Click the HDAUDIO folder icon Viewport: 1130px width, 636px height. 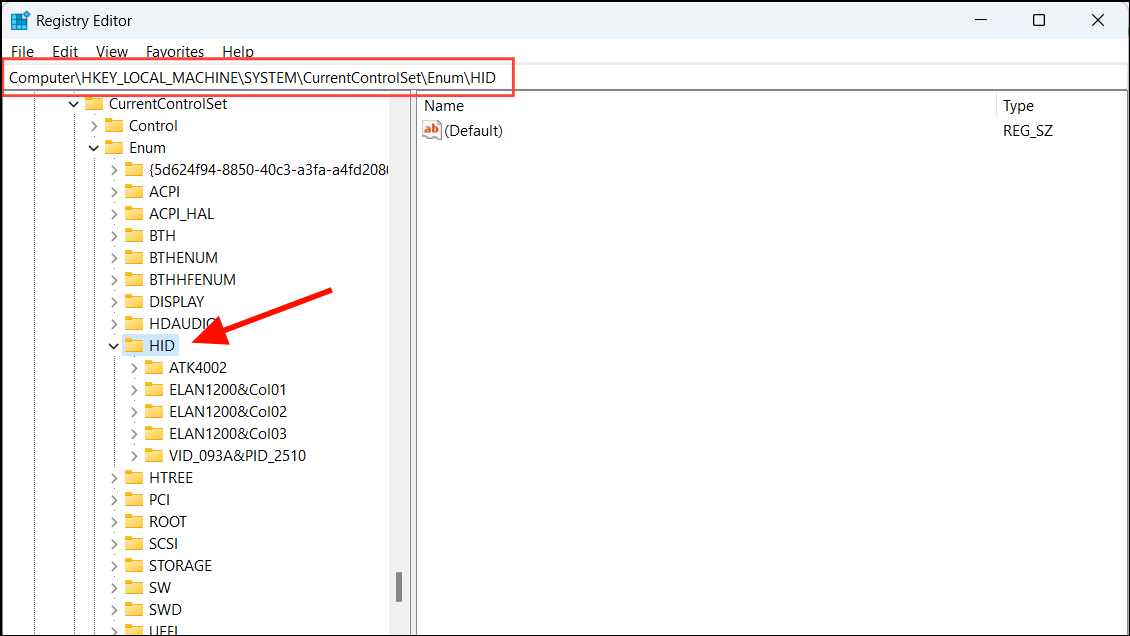[x=134, y=323]
